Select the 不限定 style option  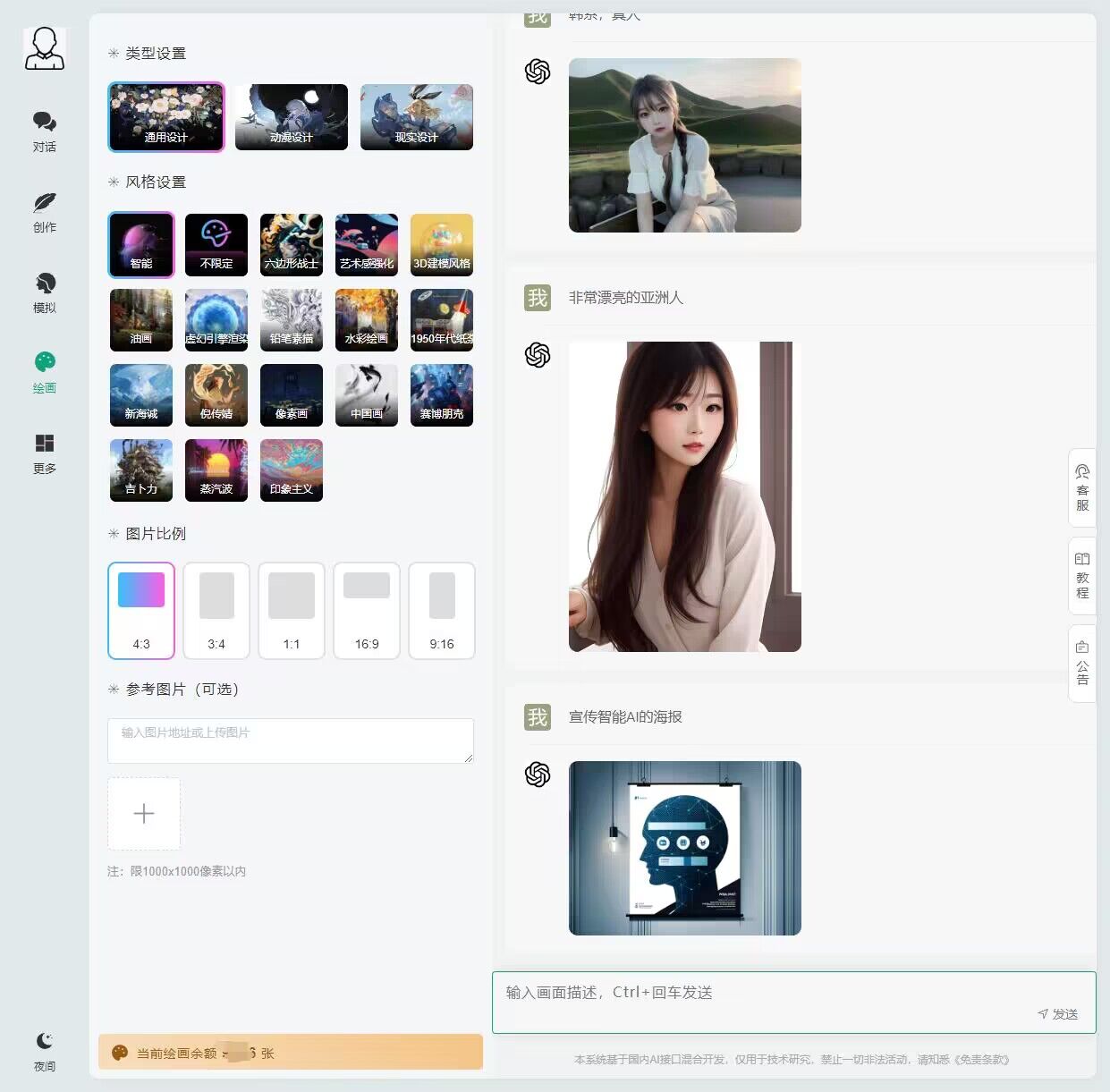click(x=216, y=244)
